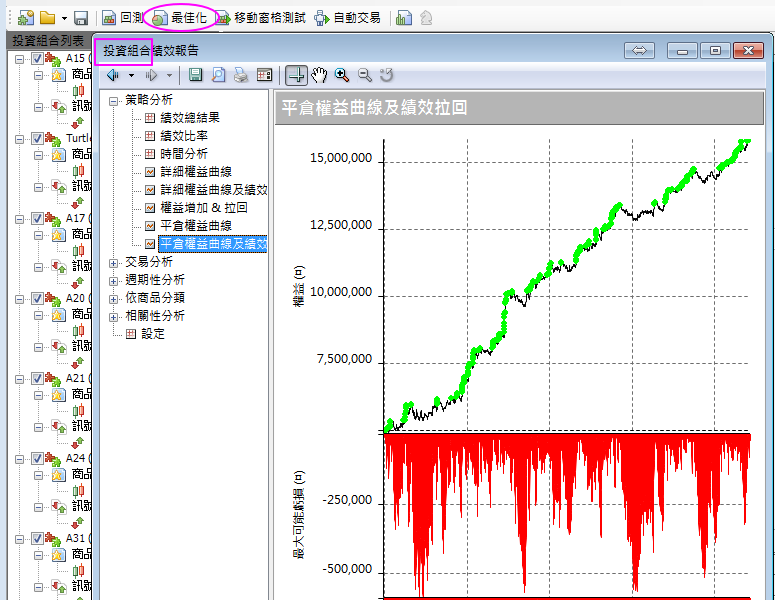
Task: Click the A21 商品 star icon
Action: [58, 395]
